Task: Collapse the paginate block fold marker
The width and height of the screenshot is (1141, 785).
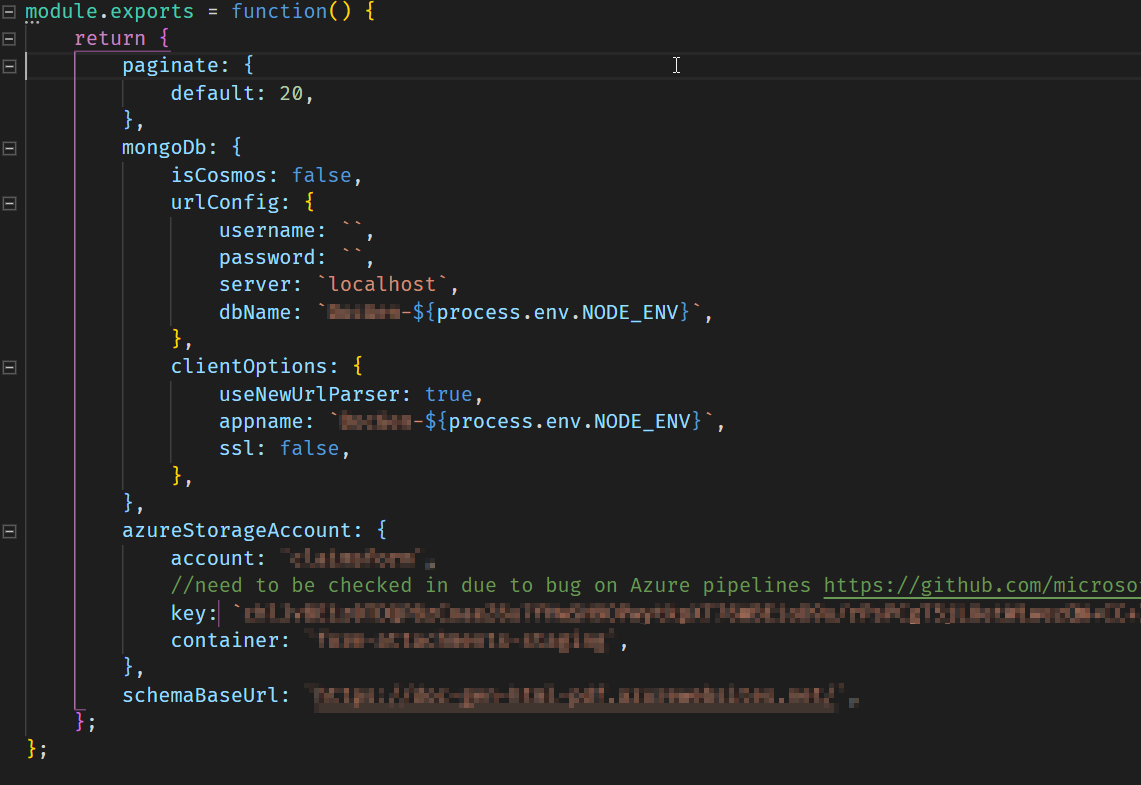Action: point(9,66)
